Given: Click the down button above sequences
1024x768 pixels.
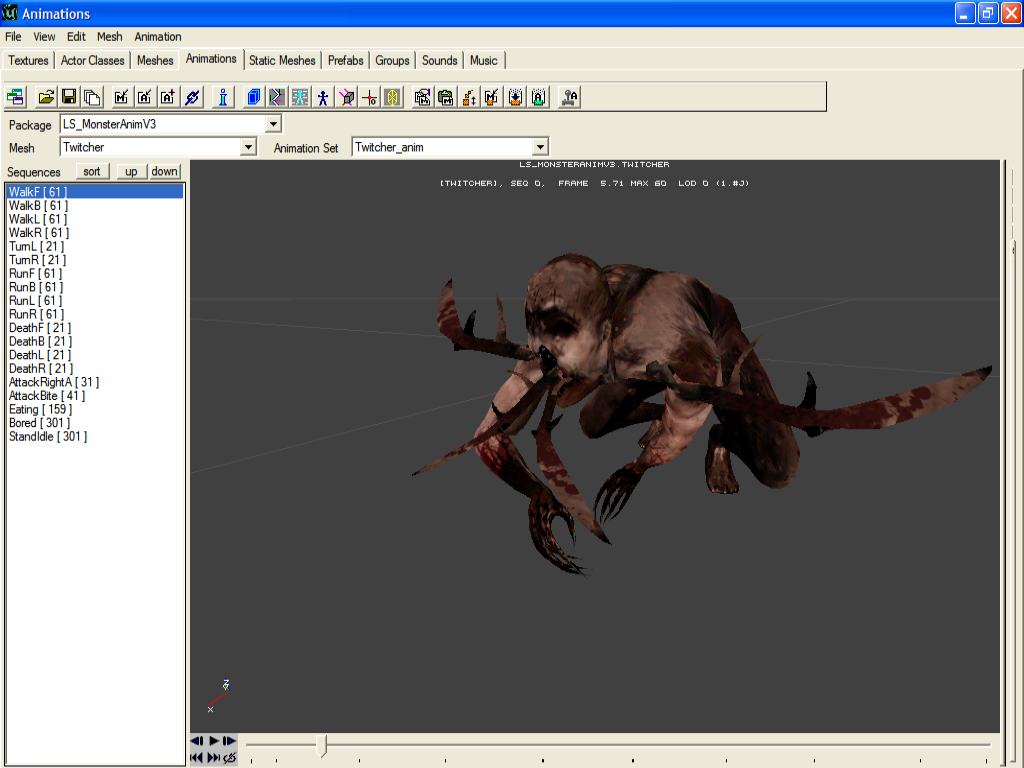Looking at the screenshot, I should pos(165,171).
